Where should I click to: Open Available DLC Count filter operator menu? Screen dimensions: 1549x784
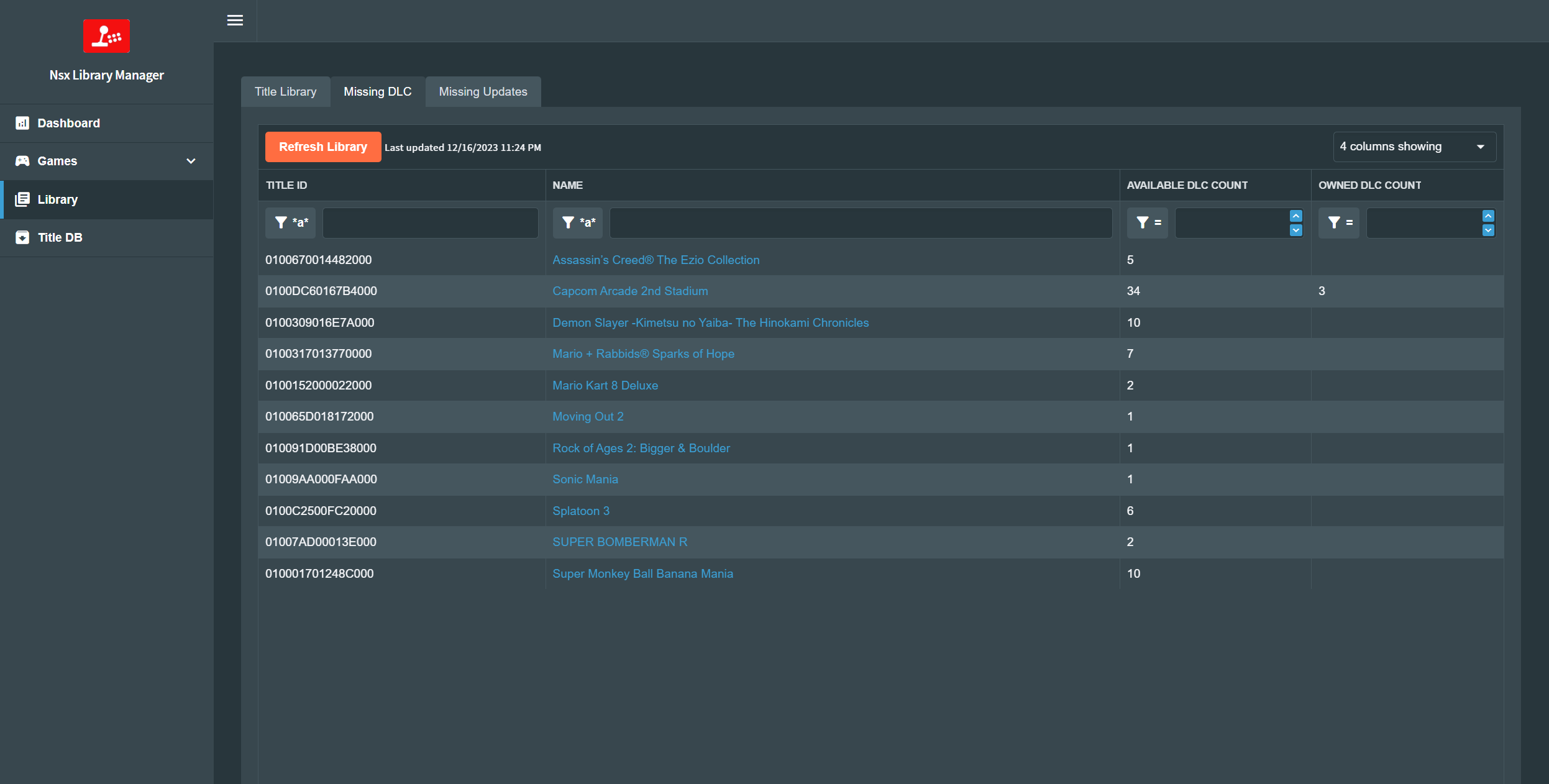1148,222
